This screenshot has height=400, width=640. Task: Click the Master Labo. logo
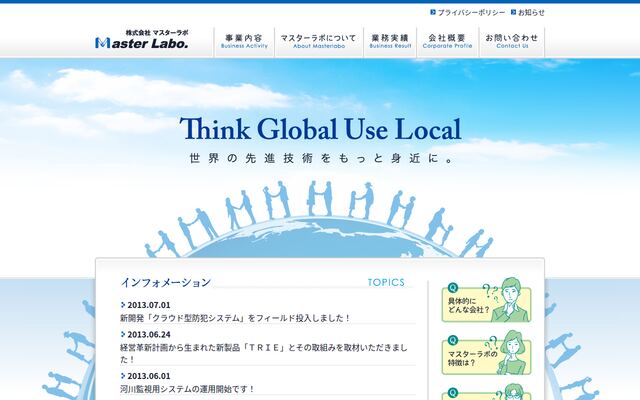[x=142, y=39]
